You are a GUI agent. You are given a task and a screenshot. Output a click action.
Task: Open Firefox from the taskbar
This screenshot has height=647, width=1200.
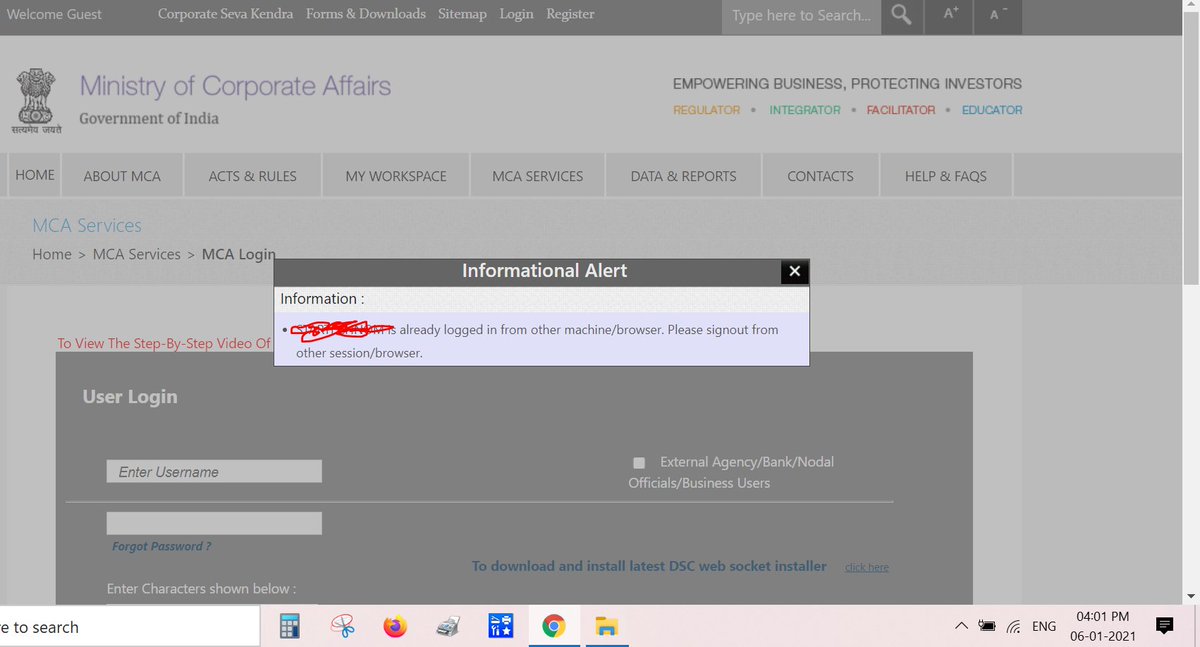(x=396, y=627)
